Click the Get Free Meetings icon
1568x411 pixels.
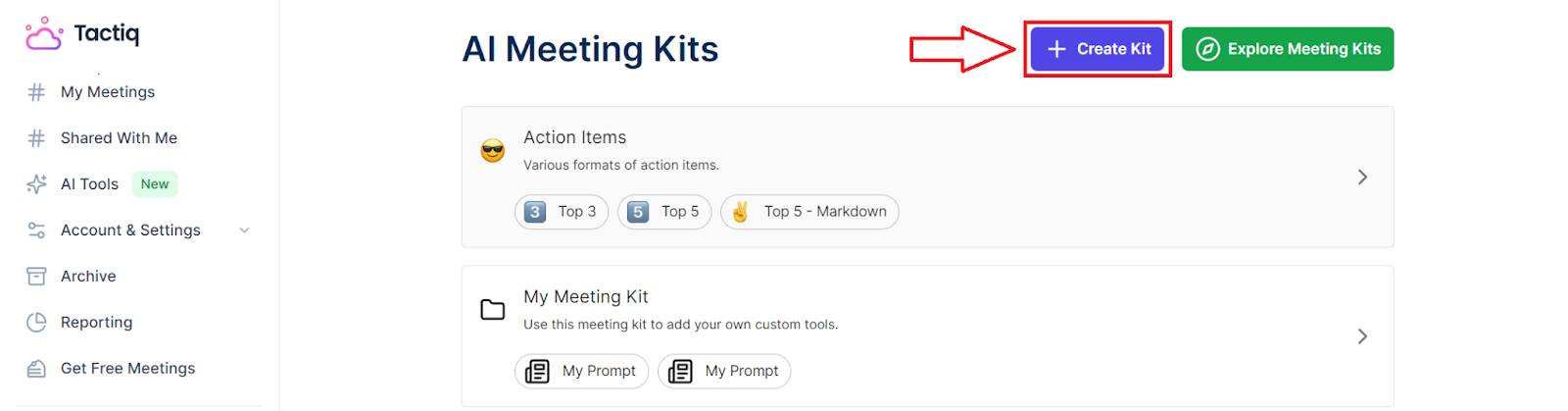click(36, 369)
